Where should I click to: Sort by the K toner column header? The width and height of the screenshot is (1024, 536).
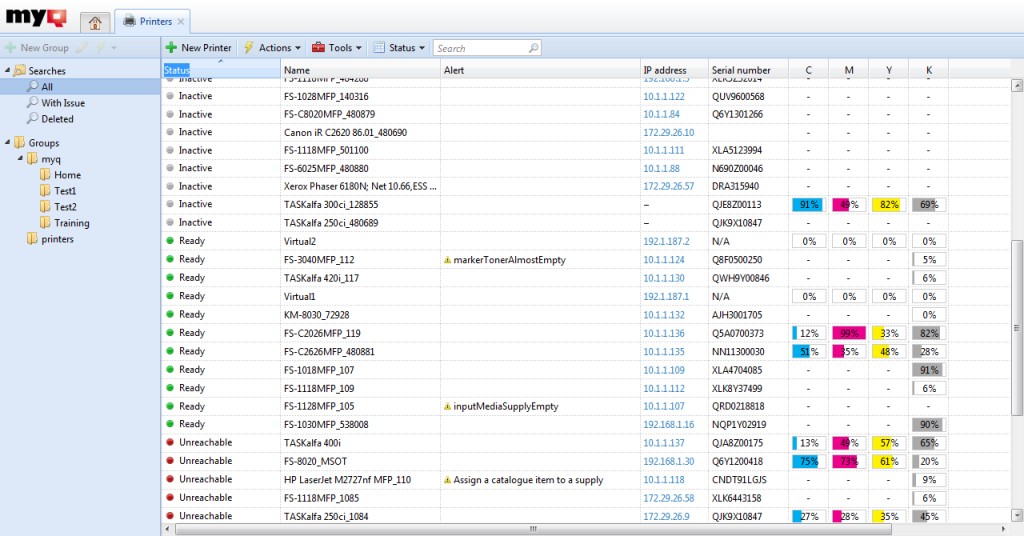929,70
